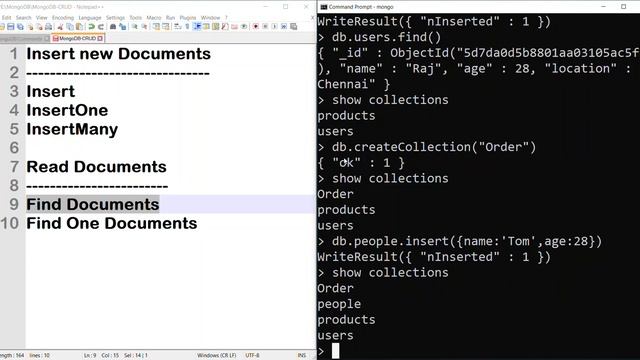
Task: Click the Cut (scissors) toolbar icon
Action: (x=60, y=27)
